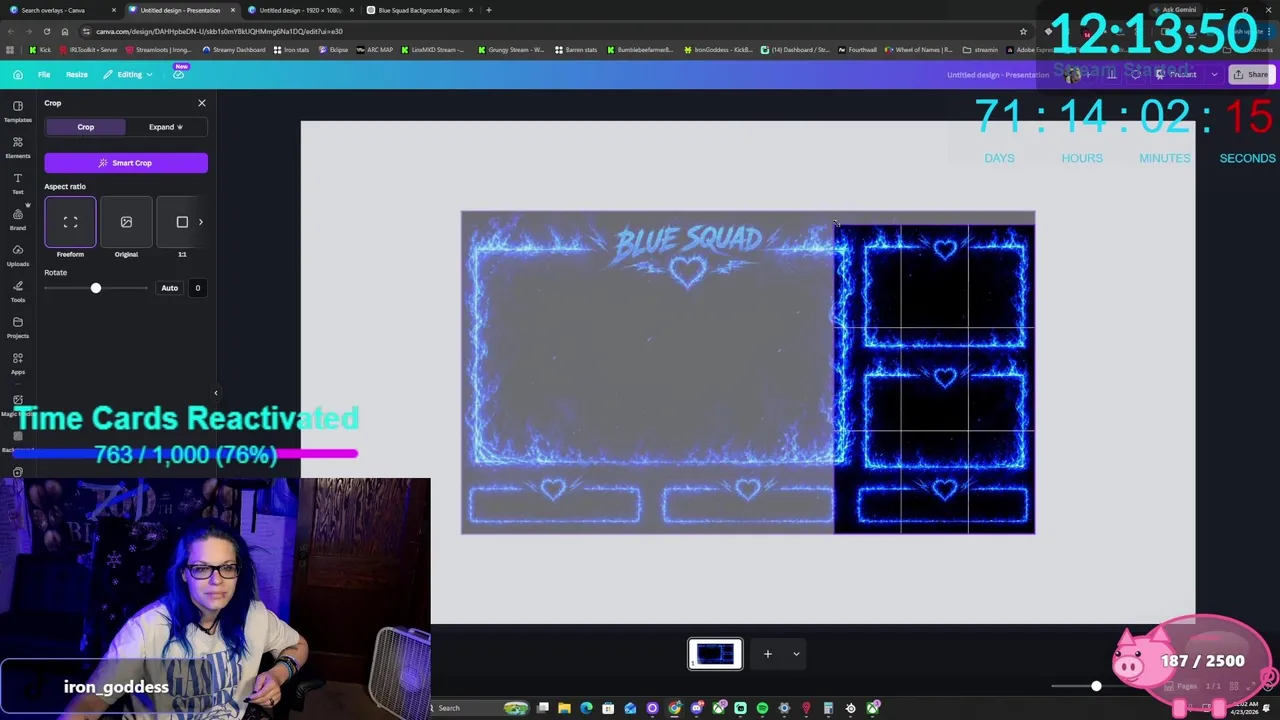Open the IRLToolkit Server bookmark
1280x720 pixels.
point(88,50)
